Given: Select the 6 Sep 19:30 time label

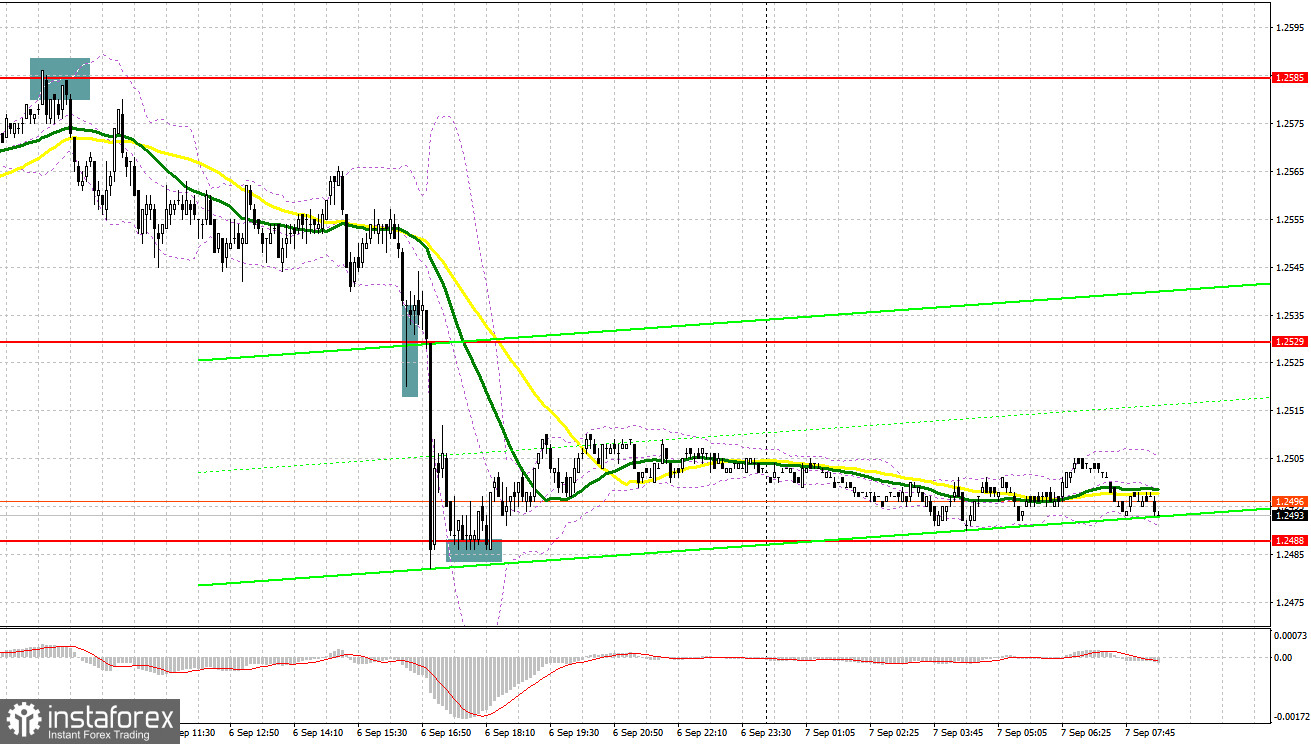Looking at the screenshot, I should (573, 732).
